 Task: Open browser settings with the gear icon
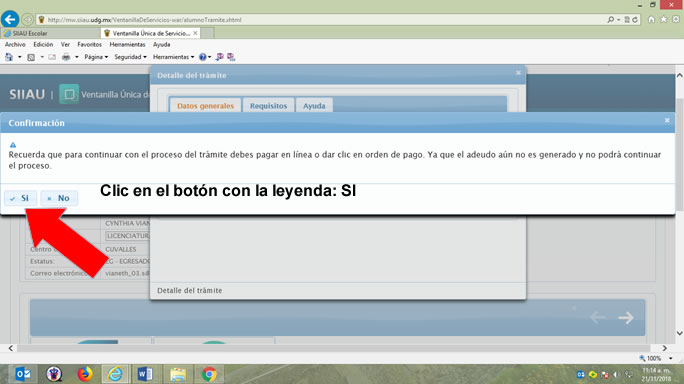click(x=676, y=19)
